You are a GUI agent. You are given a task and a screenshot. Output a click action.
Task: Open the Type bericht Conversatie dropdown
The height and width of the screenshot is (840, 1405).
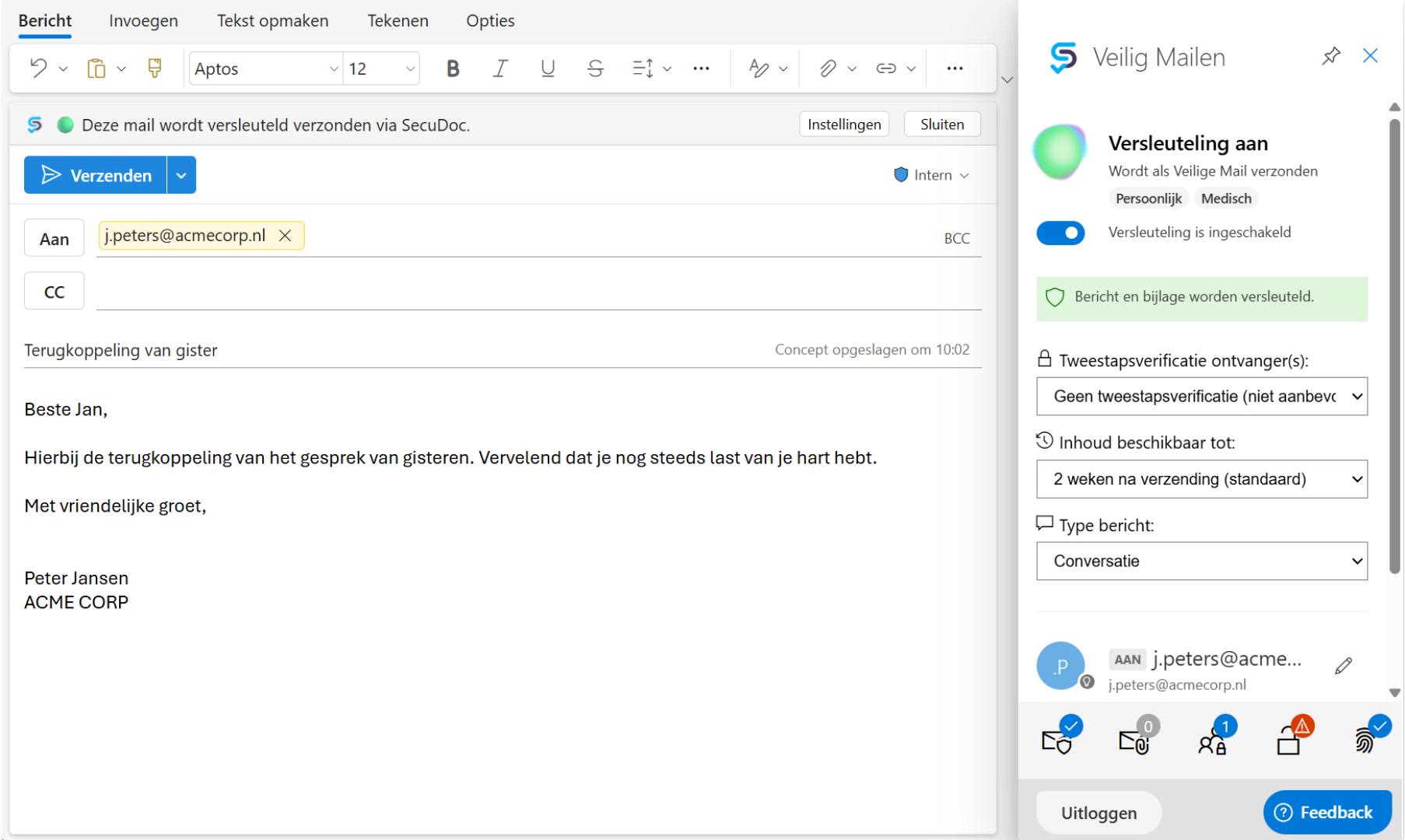click(1201, 562)
